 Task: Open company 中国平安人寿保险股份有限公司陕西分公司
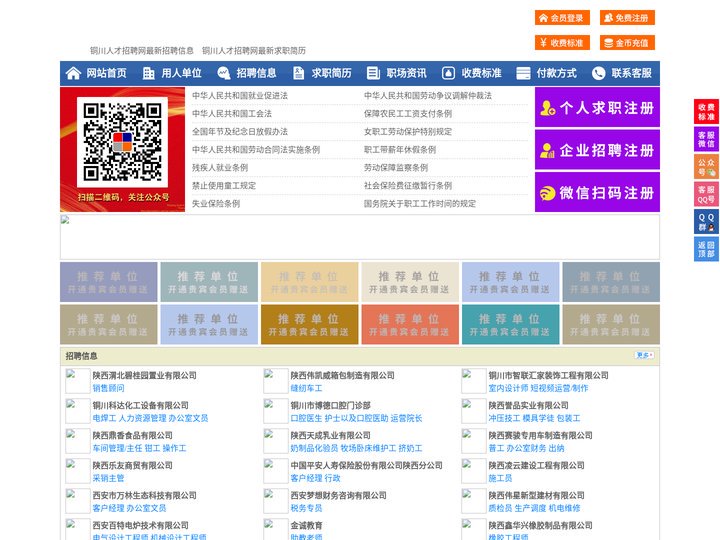[366, 465]
